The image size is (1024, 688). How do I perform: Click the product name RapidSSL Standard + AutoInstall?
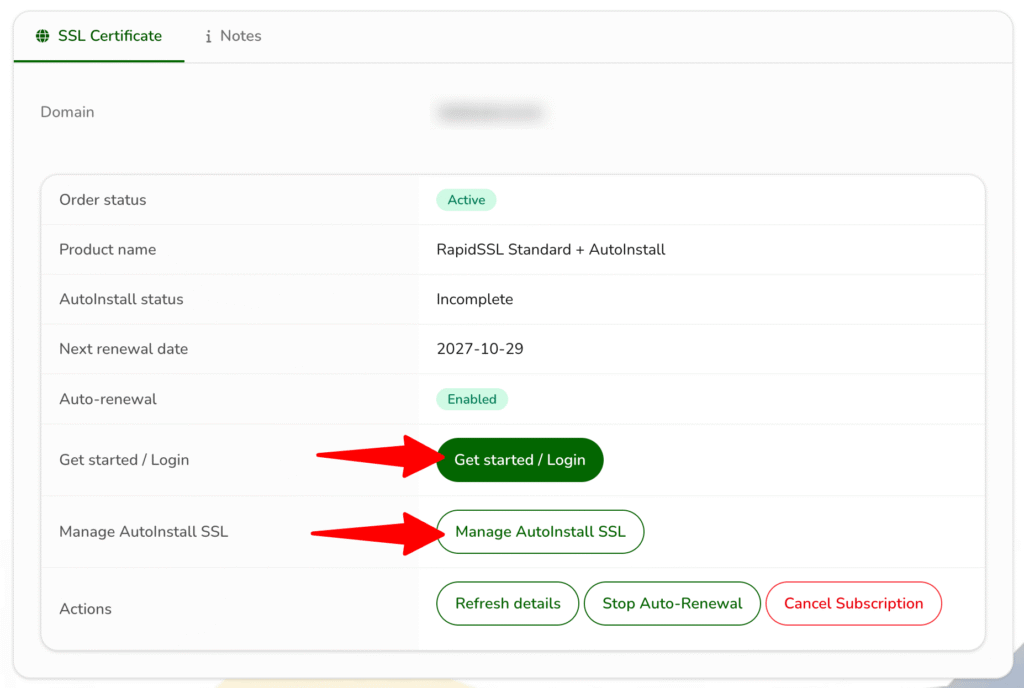pos(551,249)
